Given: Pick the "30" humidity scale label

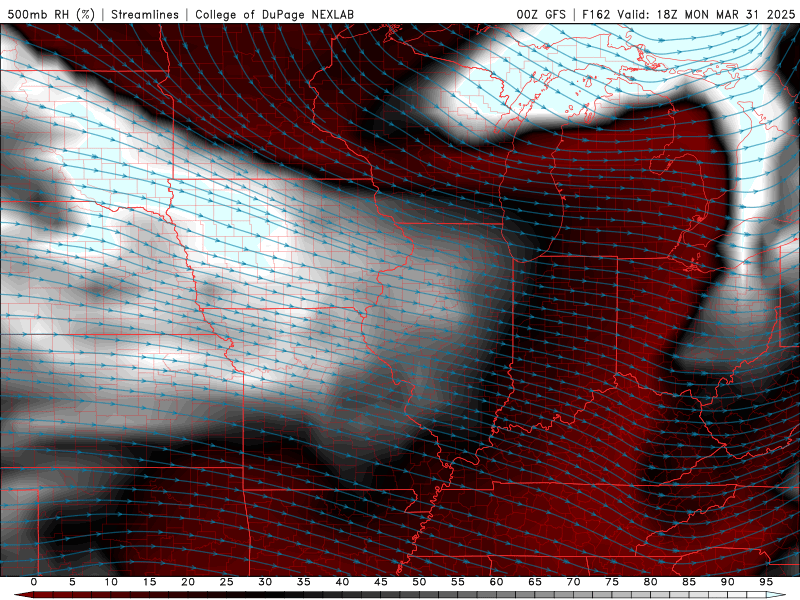Looking at the screenshot, I should (265, 582).
